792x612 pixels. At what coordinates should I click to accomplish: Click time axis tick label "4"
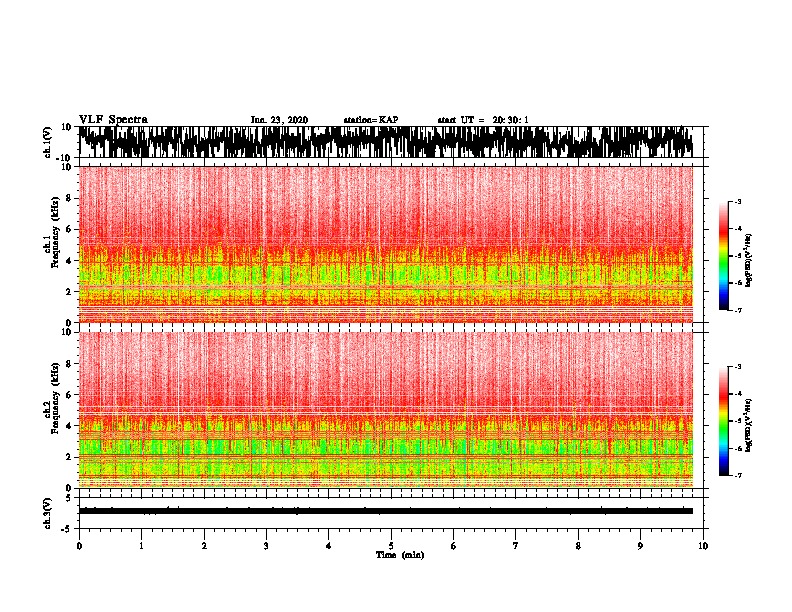coord(329,546)
